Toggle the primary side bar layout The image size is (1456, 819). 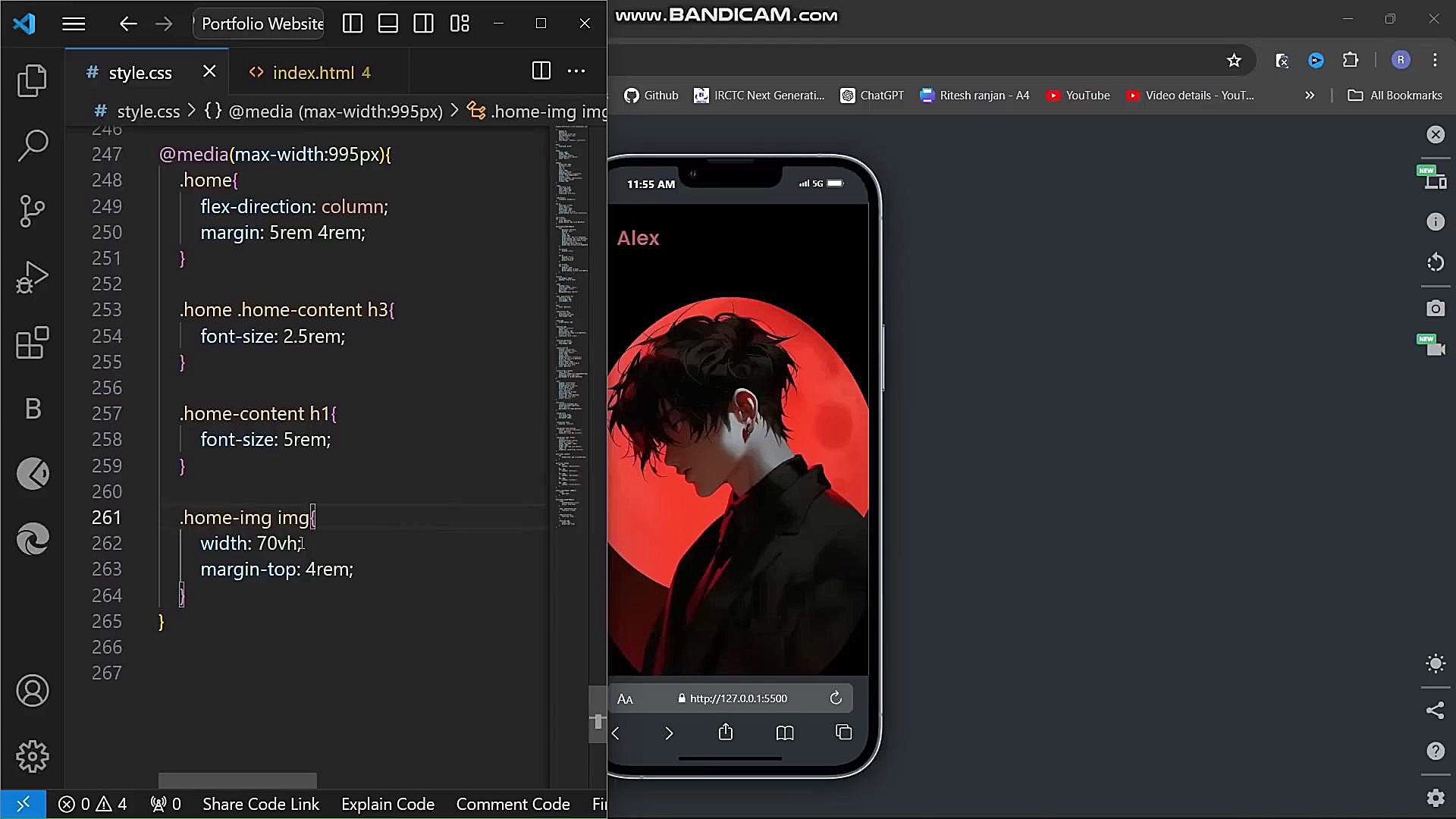pos(353,24)
